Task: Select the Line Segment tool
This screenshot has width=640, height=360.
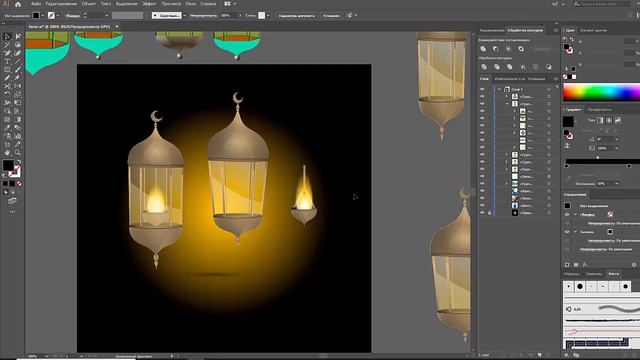Action: tap(18, 61)
